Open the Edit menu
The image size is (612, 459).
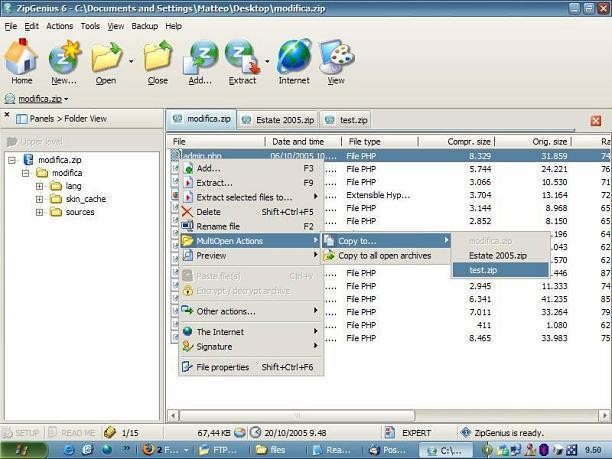(x=31, y=26)
